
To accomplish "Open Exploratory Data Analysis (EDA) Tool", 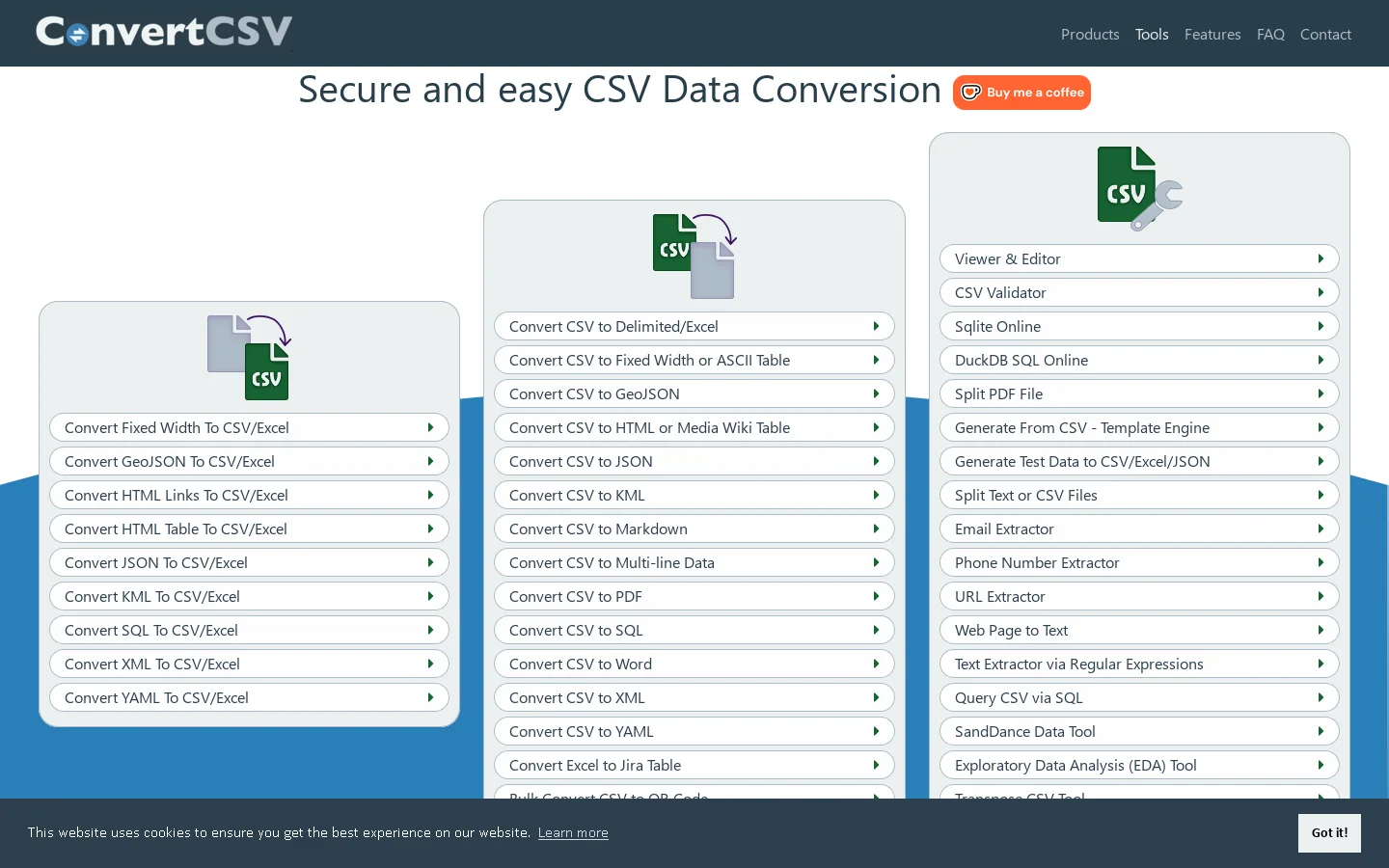I will coord(1139,765).
